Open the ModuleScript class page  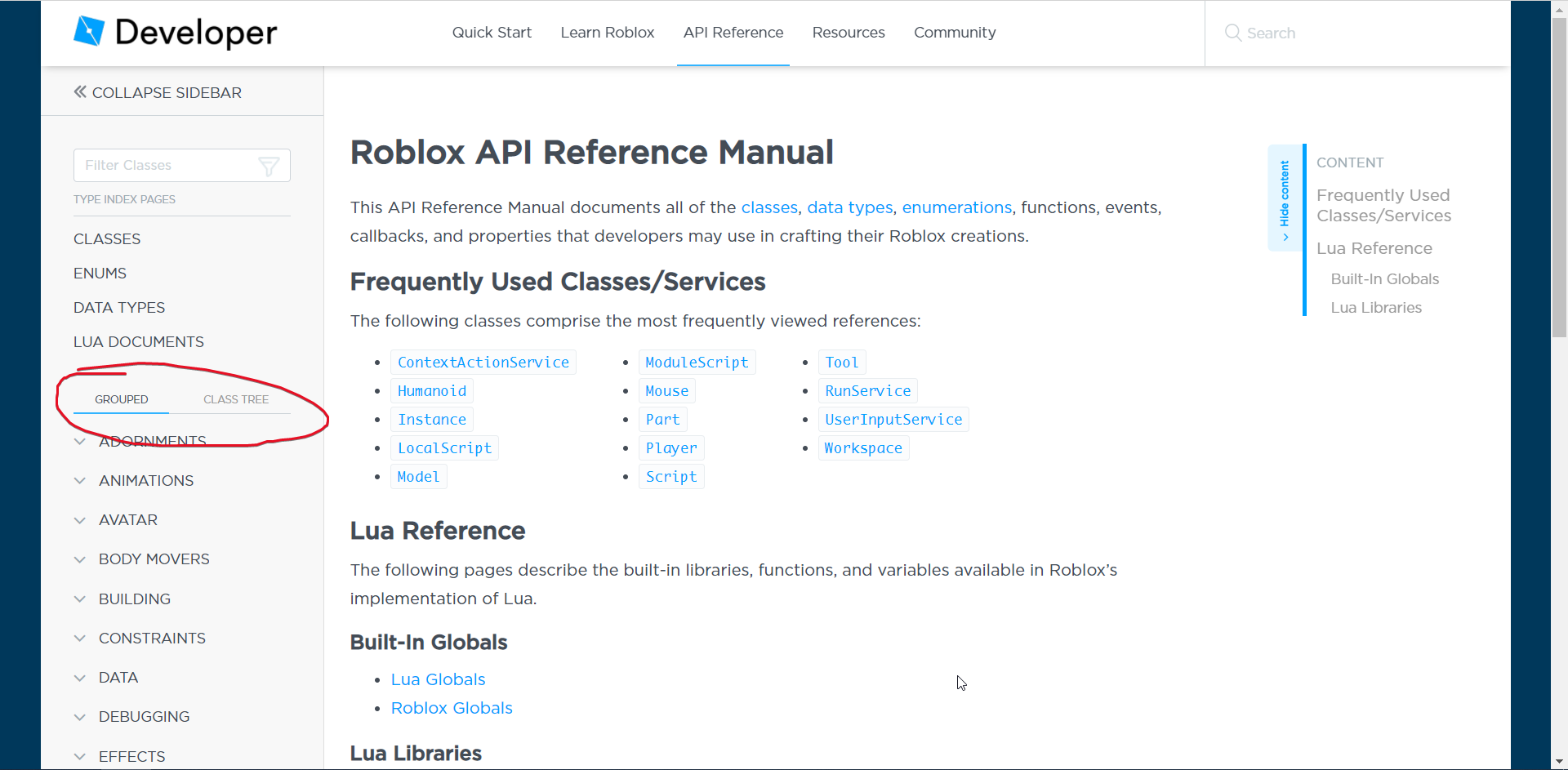(697, 363)
